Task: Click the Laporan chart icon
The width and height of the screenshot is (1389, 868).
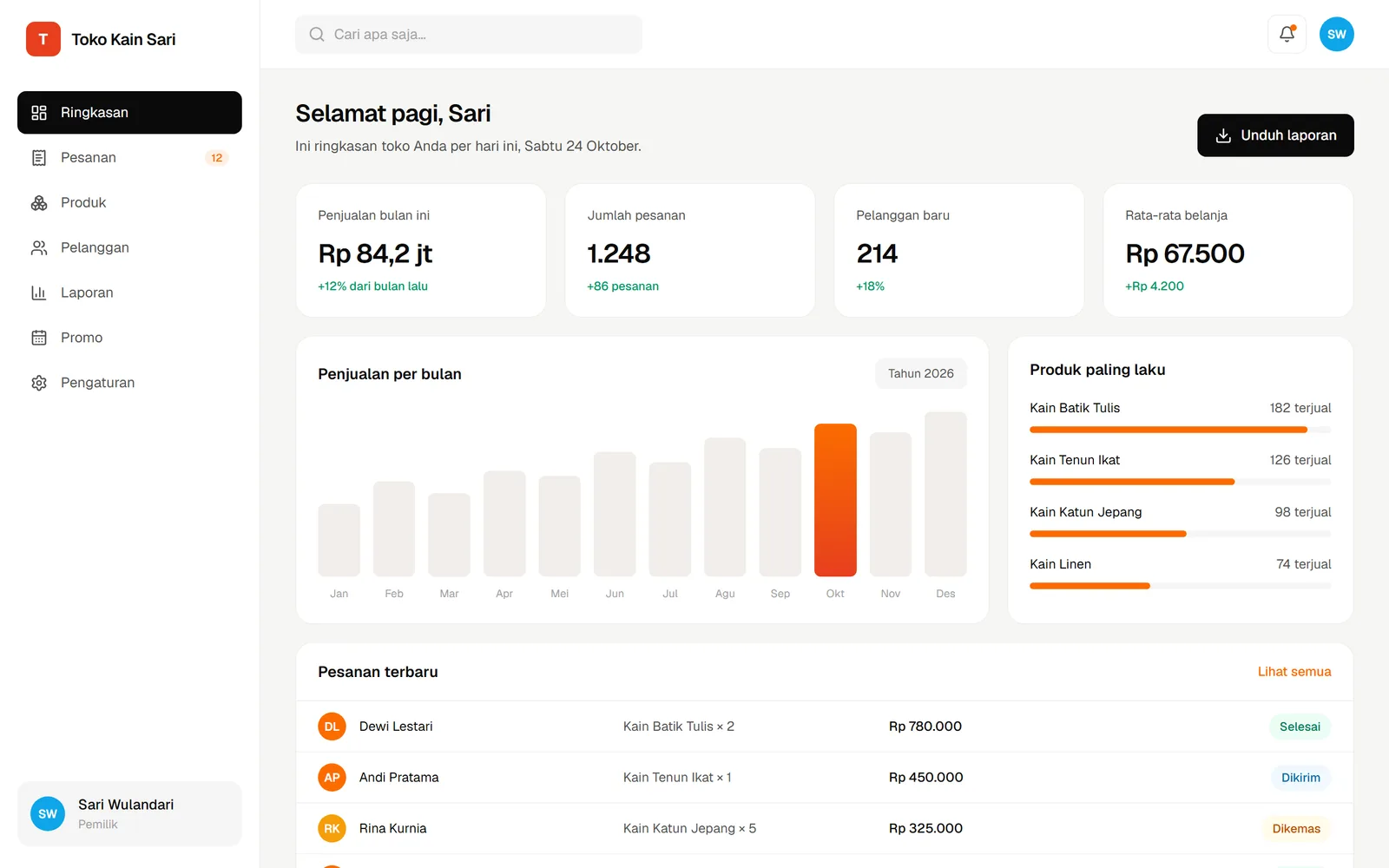Action: 39,293
